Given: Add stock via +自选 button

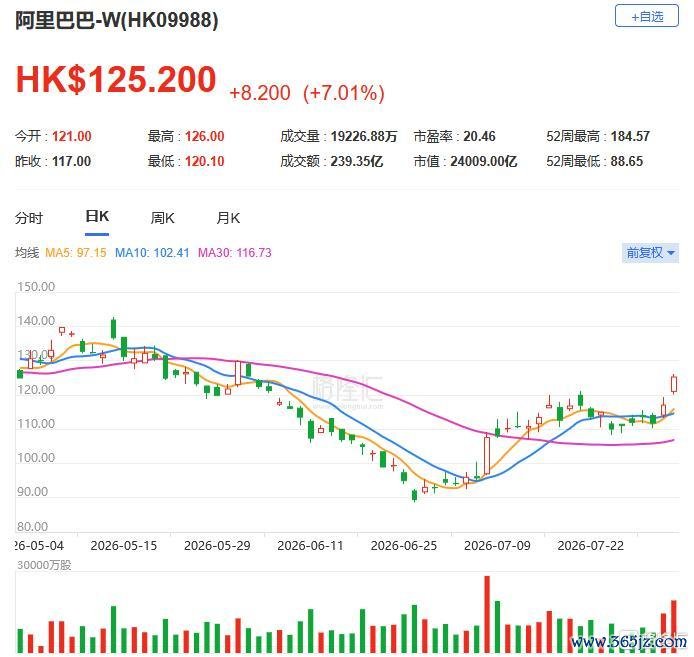Looking at the screenshot, I should 647,16.
